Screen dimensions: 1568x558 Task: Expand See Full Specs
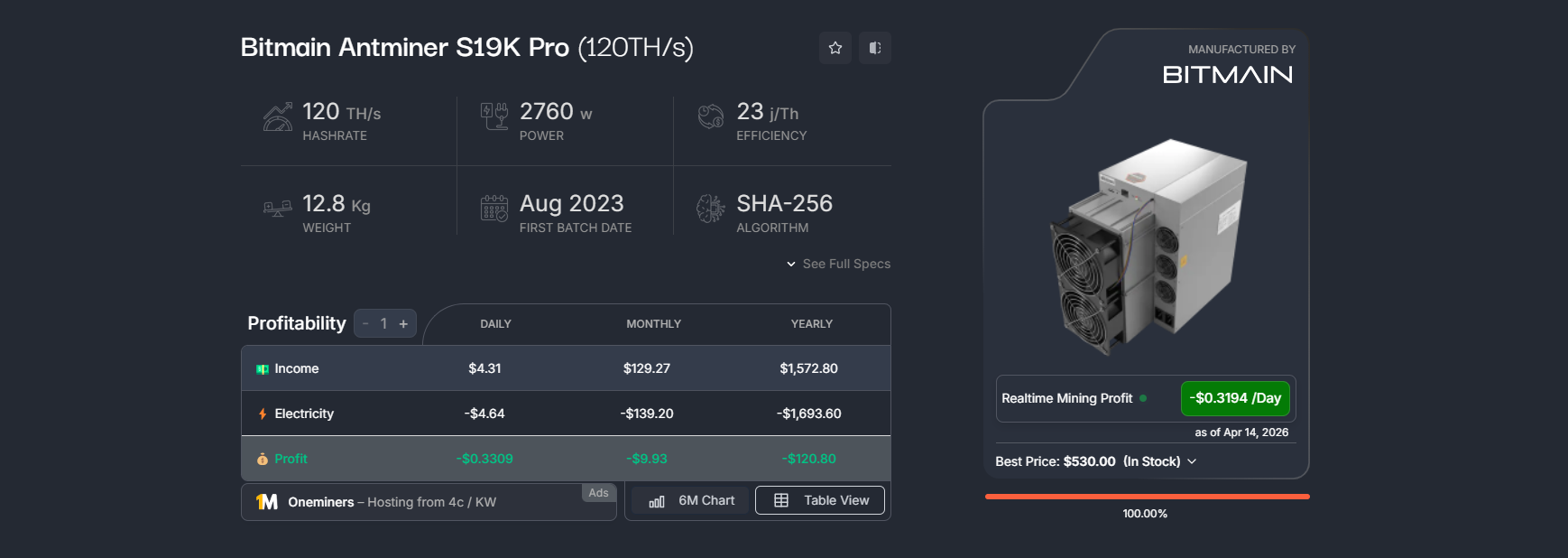pos(838,264)
